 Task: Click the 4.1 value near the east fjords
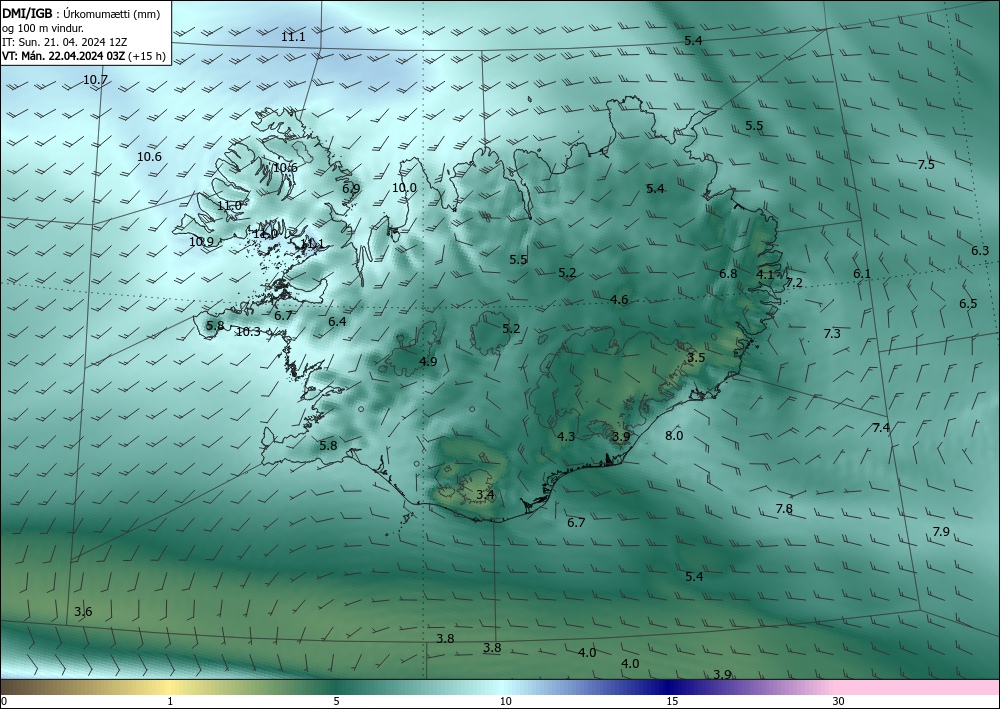765,275
